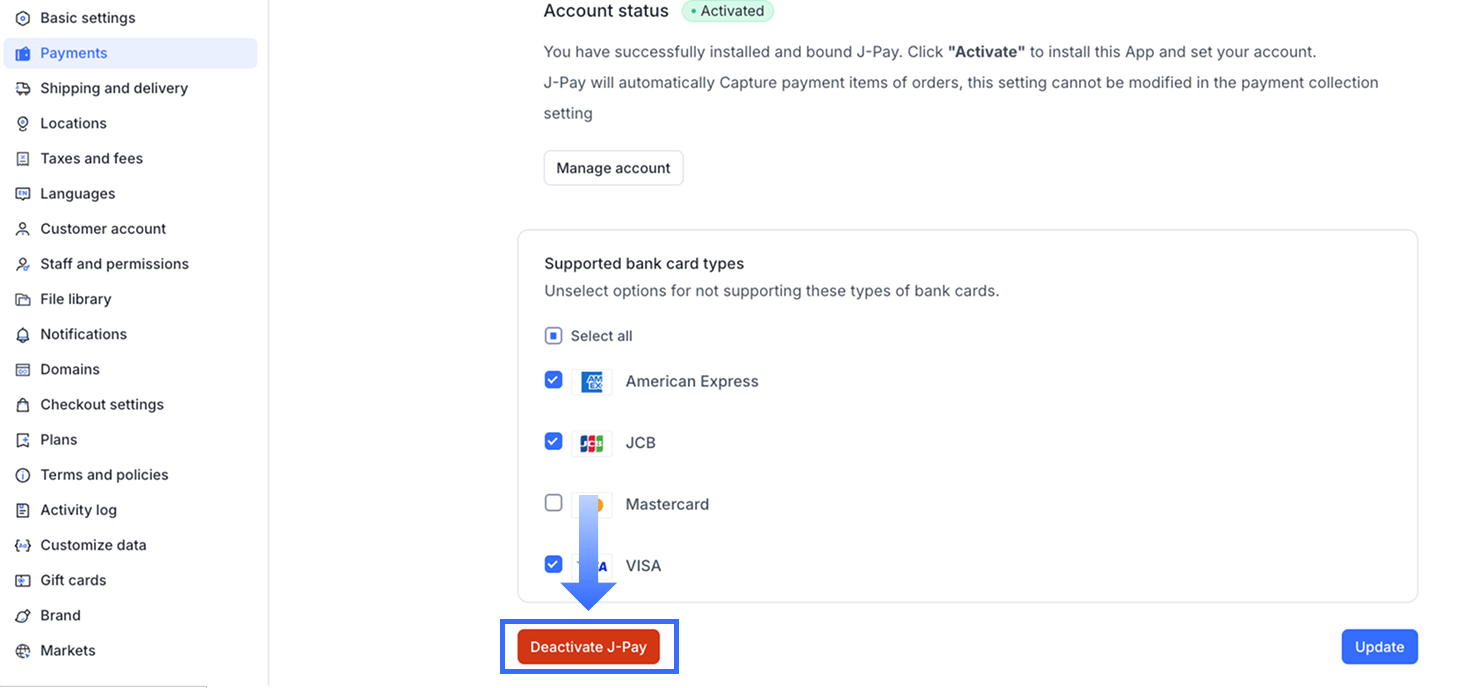Click the Markets globe icon
1462x688 pixels.
coord(23,650)
